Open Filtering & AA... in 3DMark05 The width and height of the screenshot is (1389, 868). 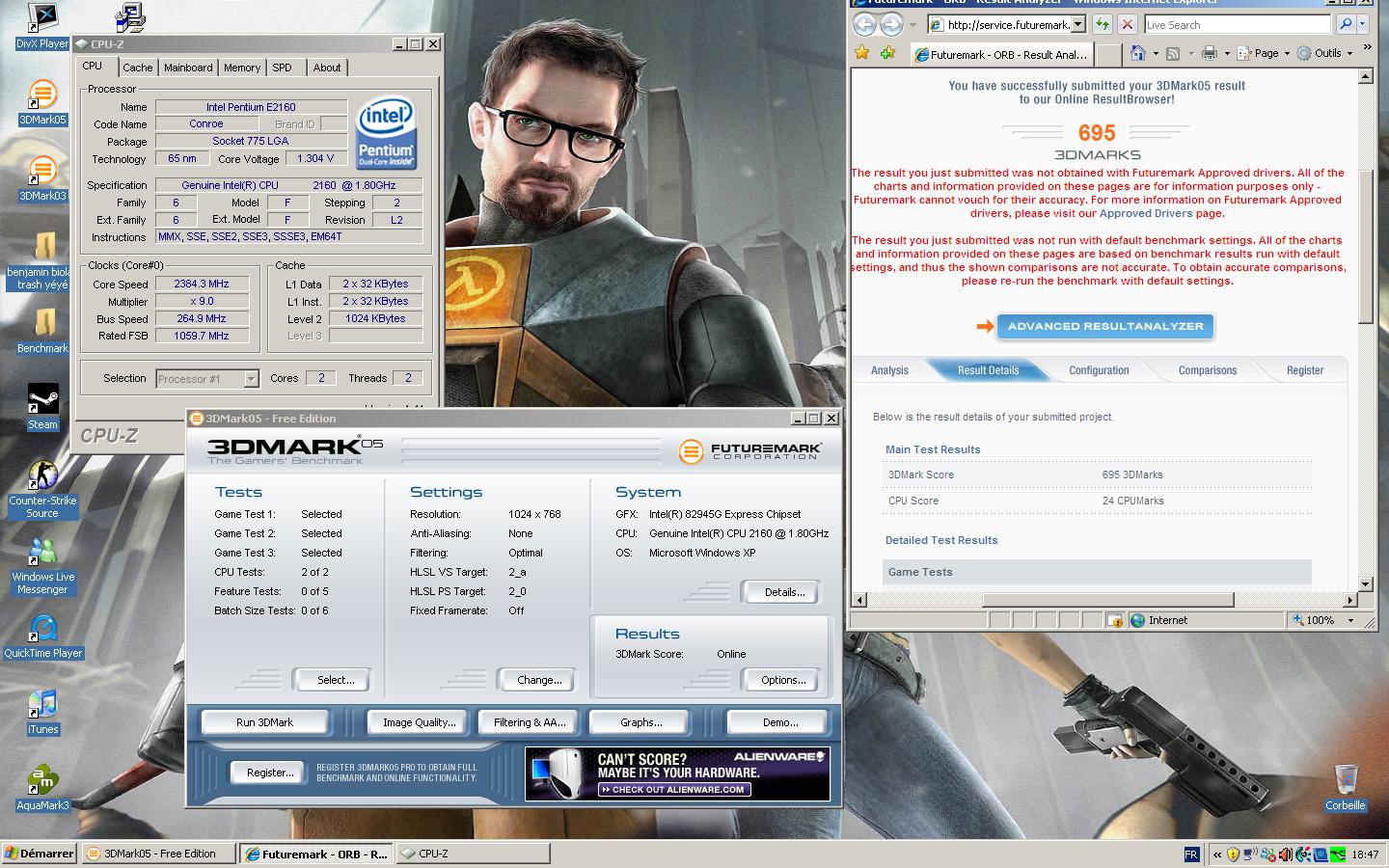pyautogui.click(x=530, y=722)
